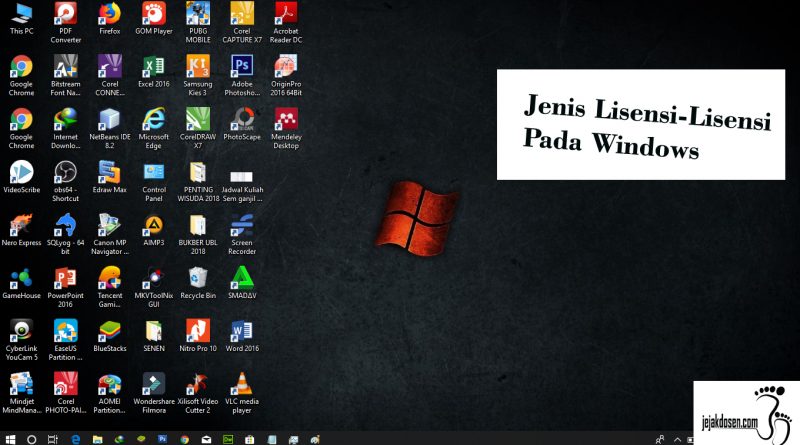Select the OriginPro 2016 64Bit icon
This screenshot has width=800, height=445.
click(286, 76)
